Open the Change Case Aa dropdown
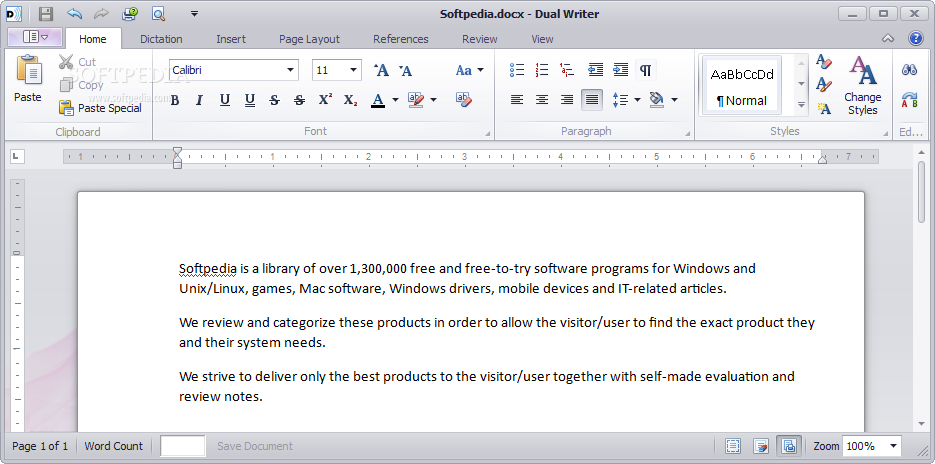This screenshot has width=935, height=464. pyautogui.click(x=469, y=70)
